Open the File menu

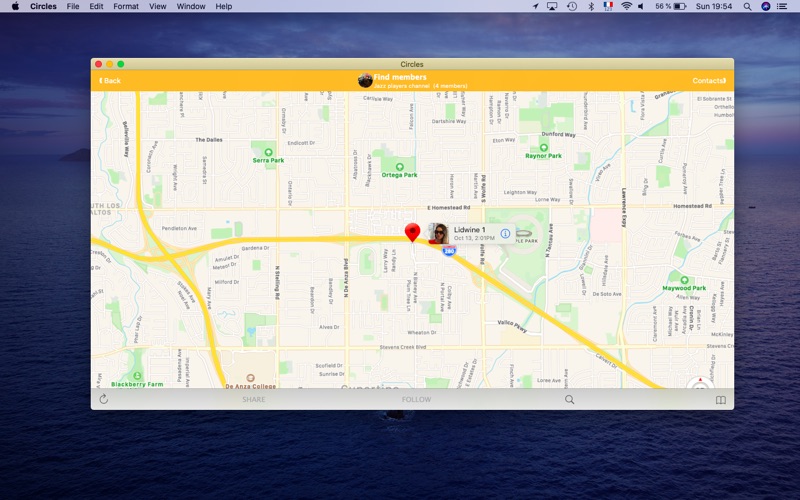pyautogui.click(x=73, y=6)
